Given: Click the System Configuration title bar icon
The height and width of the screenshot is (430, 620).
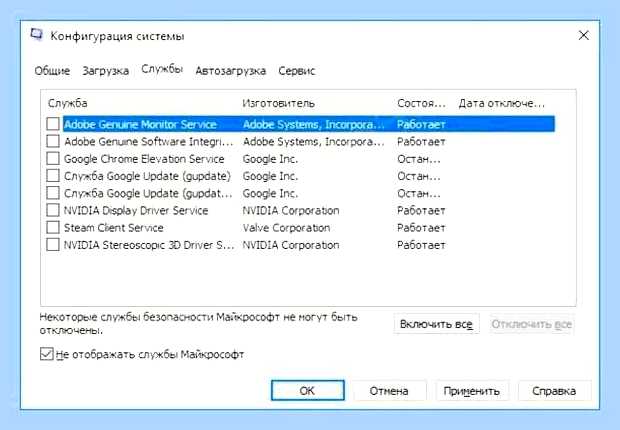Looking at the screenshot, I should click(36, 35).
